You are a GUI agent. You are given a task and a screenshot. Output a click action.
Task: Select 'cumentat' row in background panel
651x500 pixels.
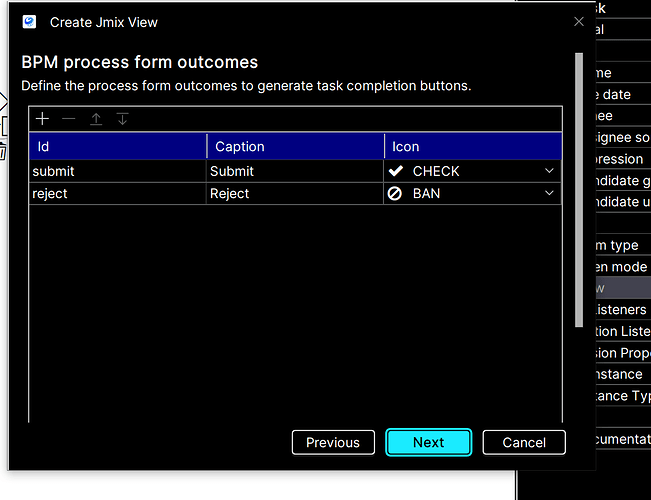(623, 439)
